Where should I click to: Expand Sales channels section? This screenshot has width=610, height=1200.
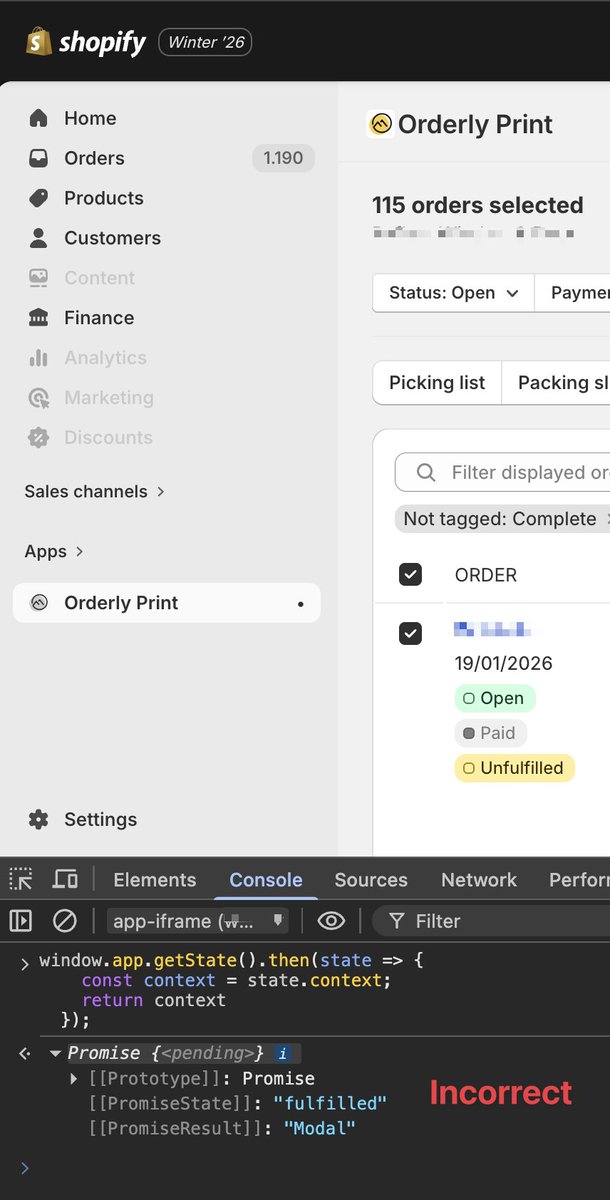pos(95,492)
